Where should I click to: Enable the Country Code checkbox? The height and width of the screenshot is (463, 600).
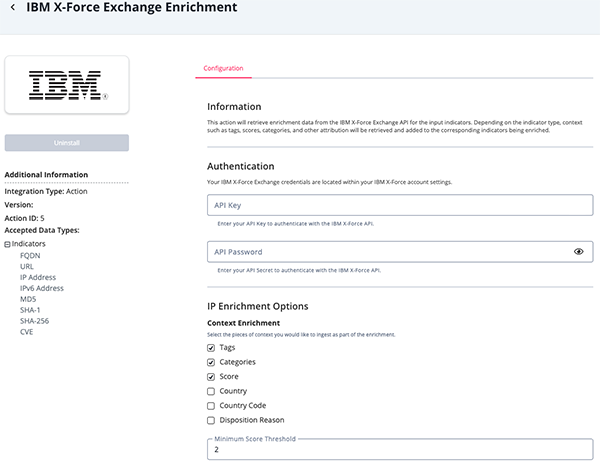(x=211, y=406)
